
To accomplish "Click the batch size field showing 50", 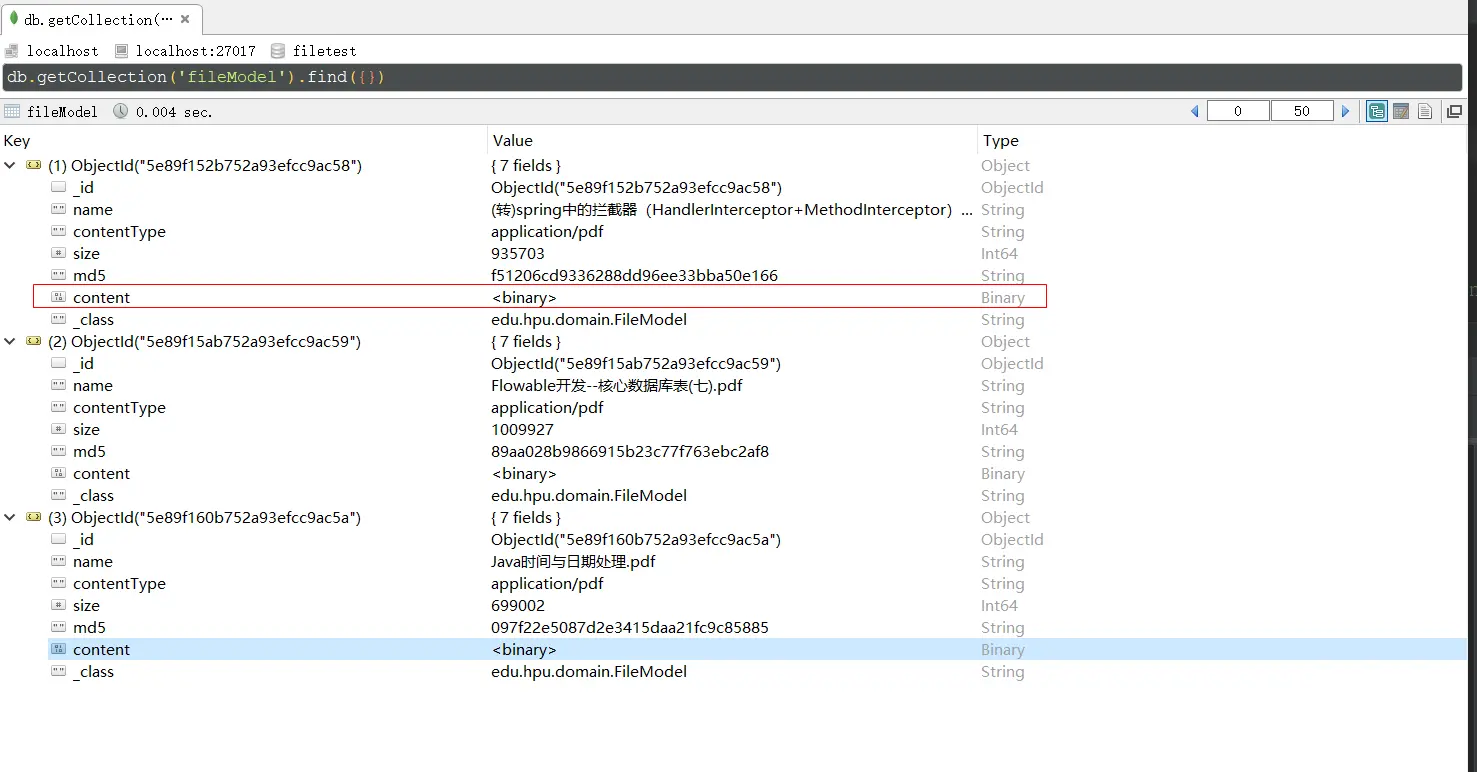I will 1302,111.
